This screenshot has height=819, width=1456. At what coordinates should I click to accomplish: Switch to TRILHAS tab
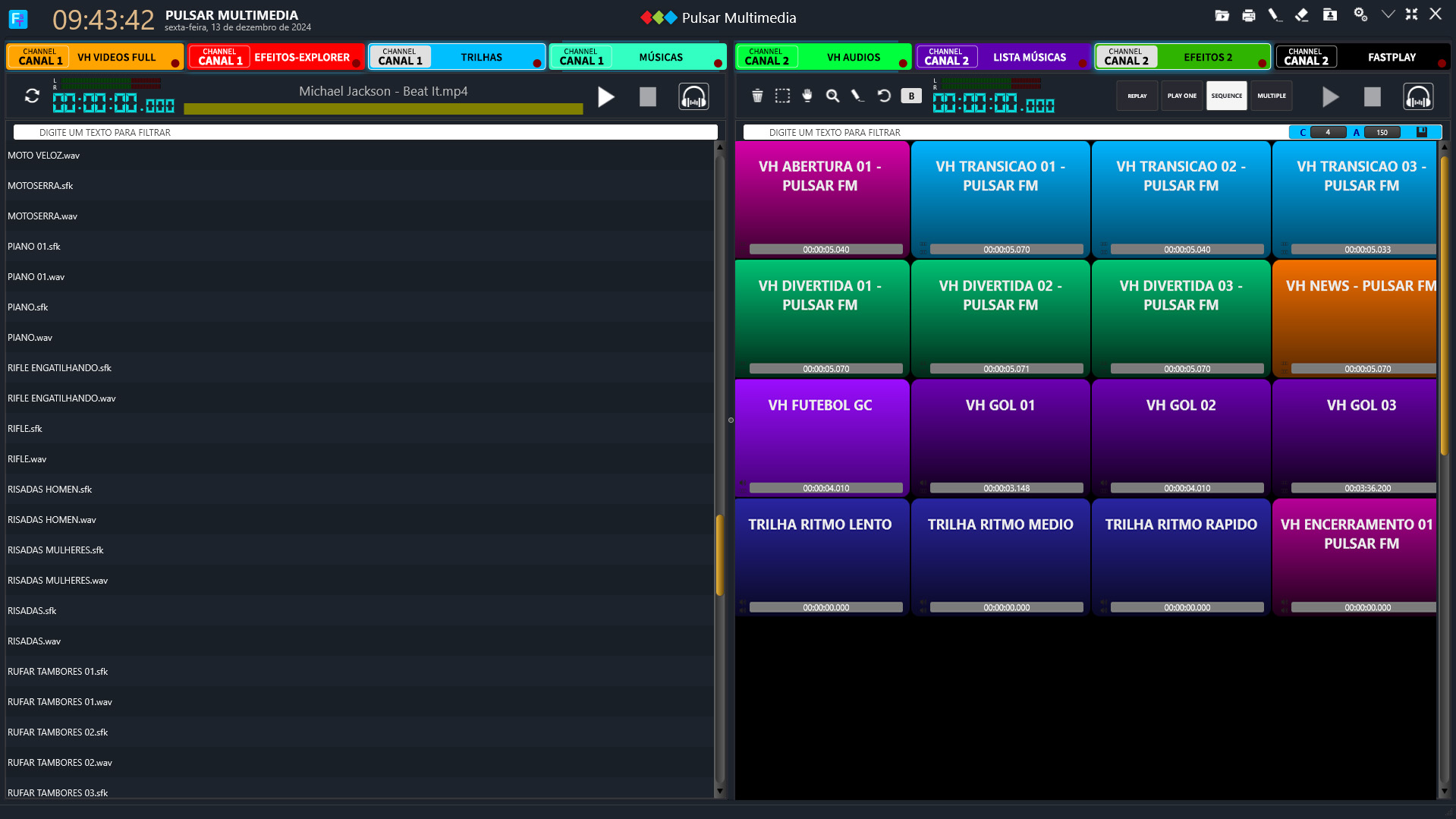pyautogui.click(x=457, y=57)
